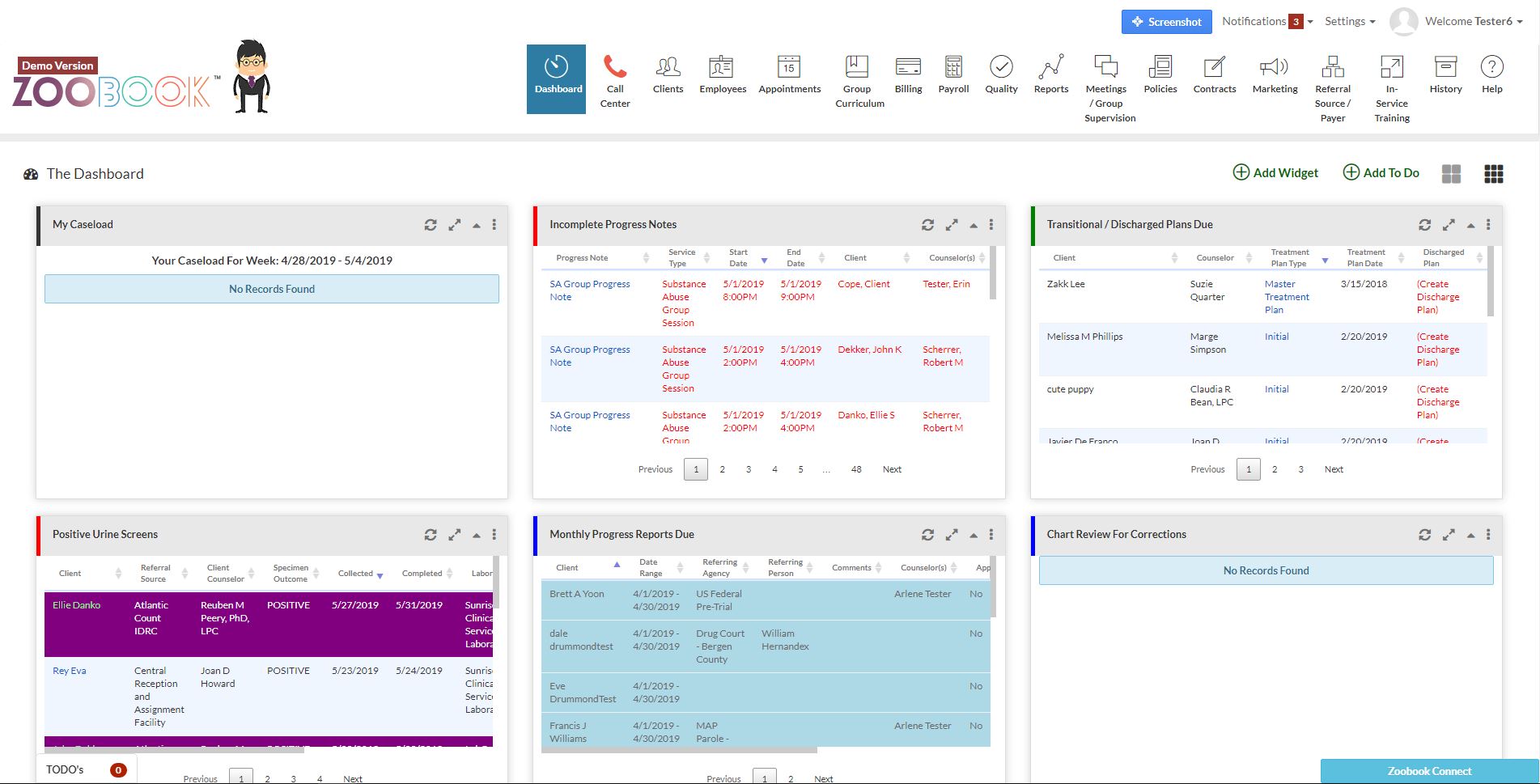The width and height of the screenshot is (1540, 784).
Task: Refresh the My Caseload widget
Action: [431, 224]
